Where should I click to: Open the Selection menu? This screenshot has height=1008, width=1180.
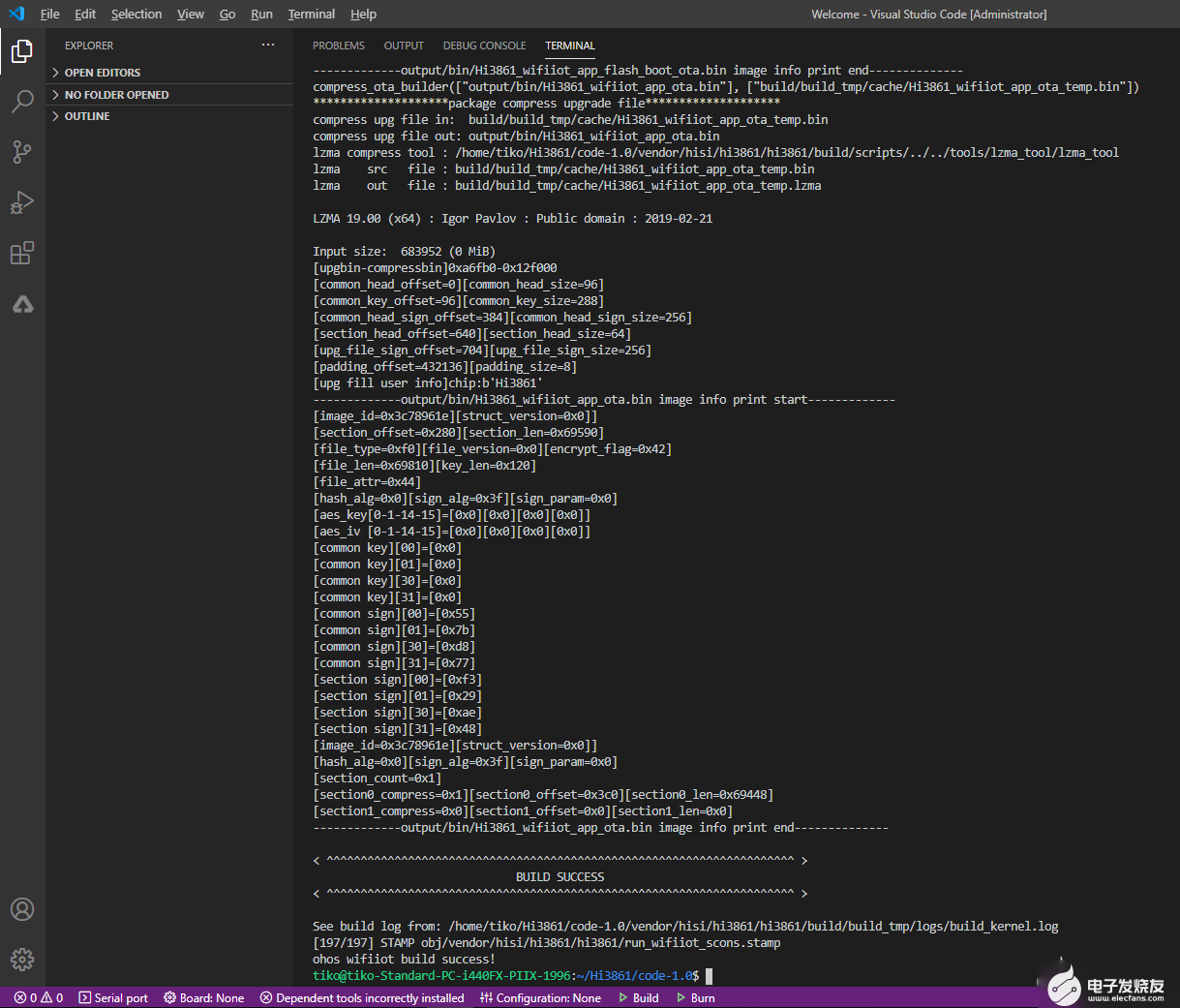[x=136, y=15]
